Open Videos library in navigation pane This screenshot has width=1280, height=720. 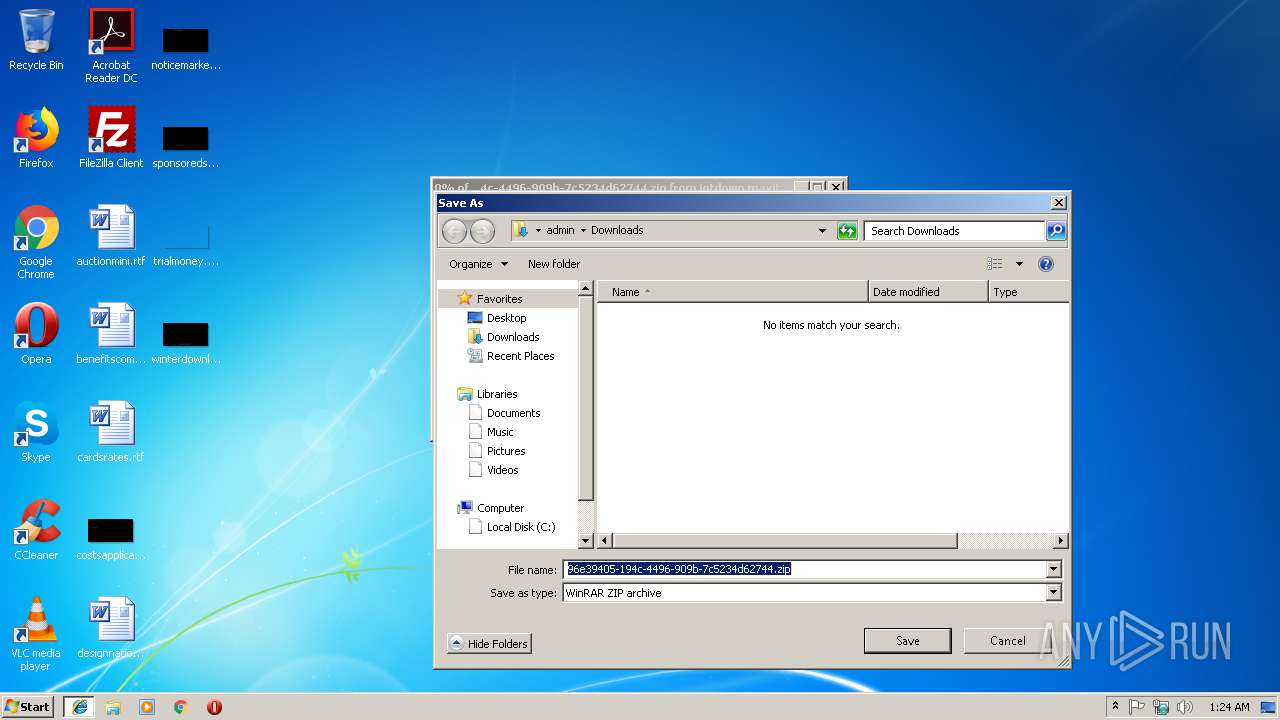[502, 470]
